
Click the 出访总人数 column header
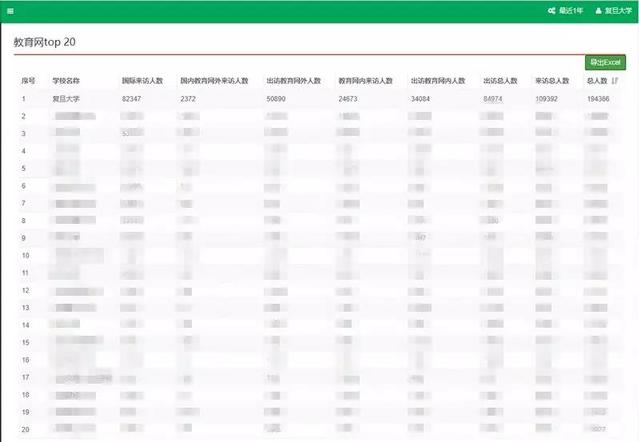500,80
